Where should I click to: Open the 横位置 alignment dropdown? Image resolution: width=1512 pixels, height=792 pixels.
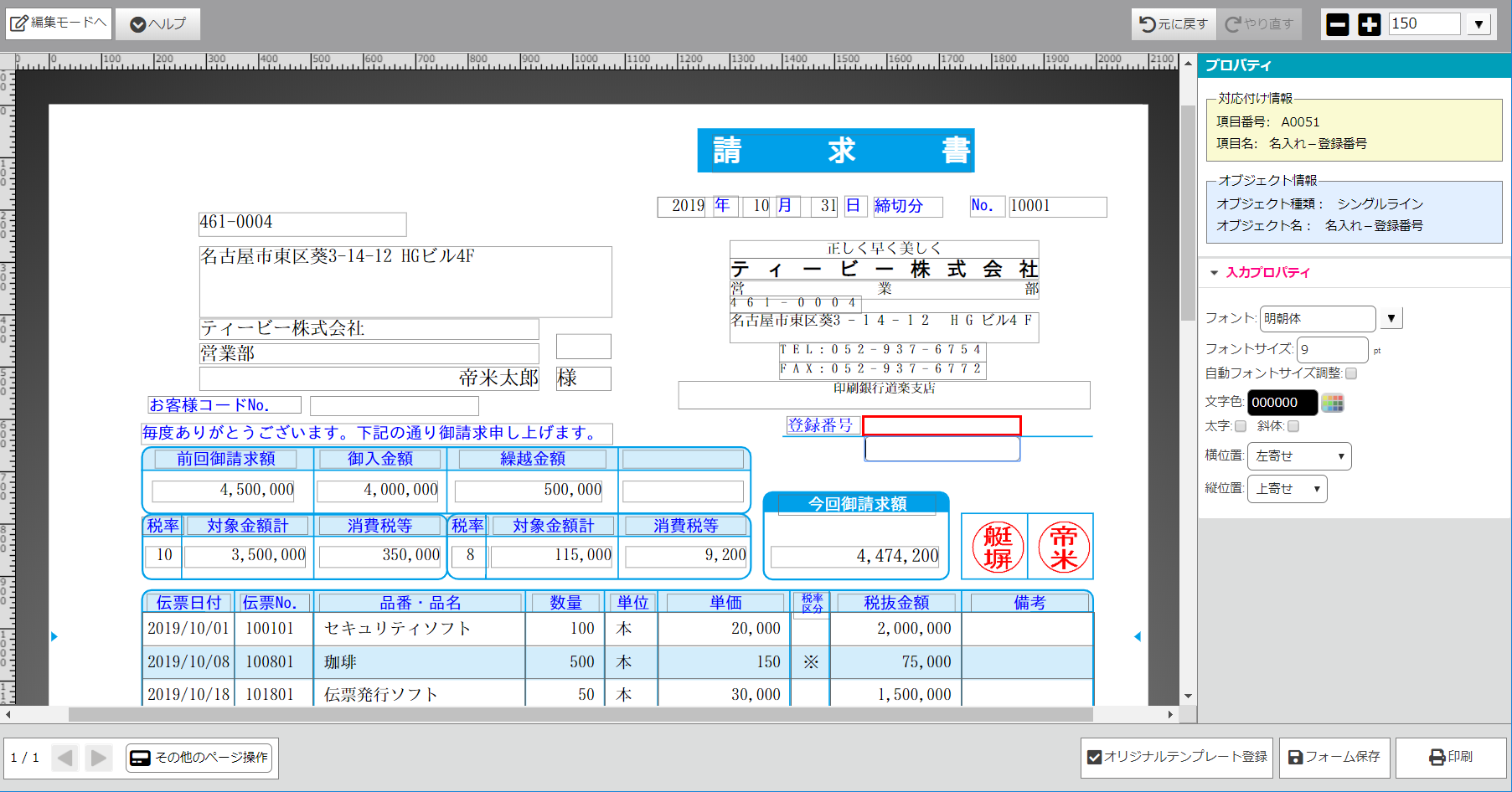click(x=1298, y=456)
